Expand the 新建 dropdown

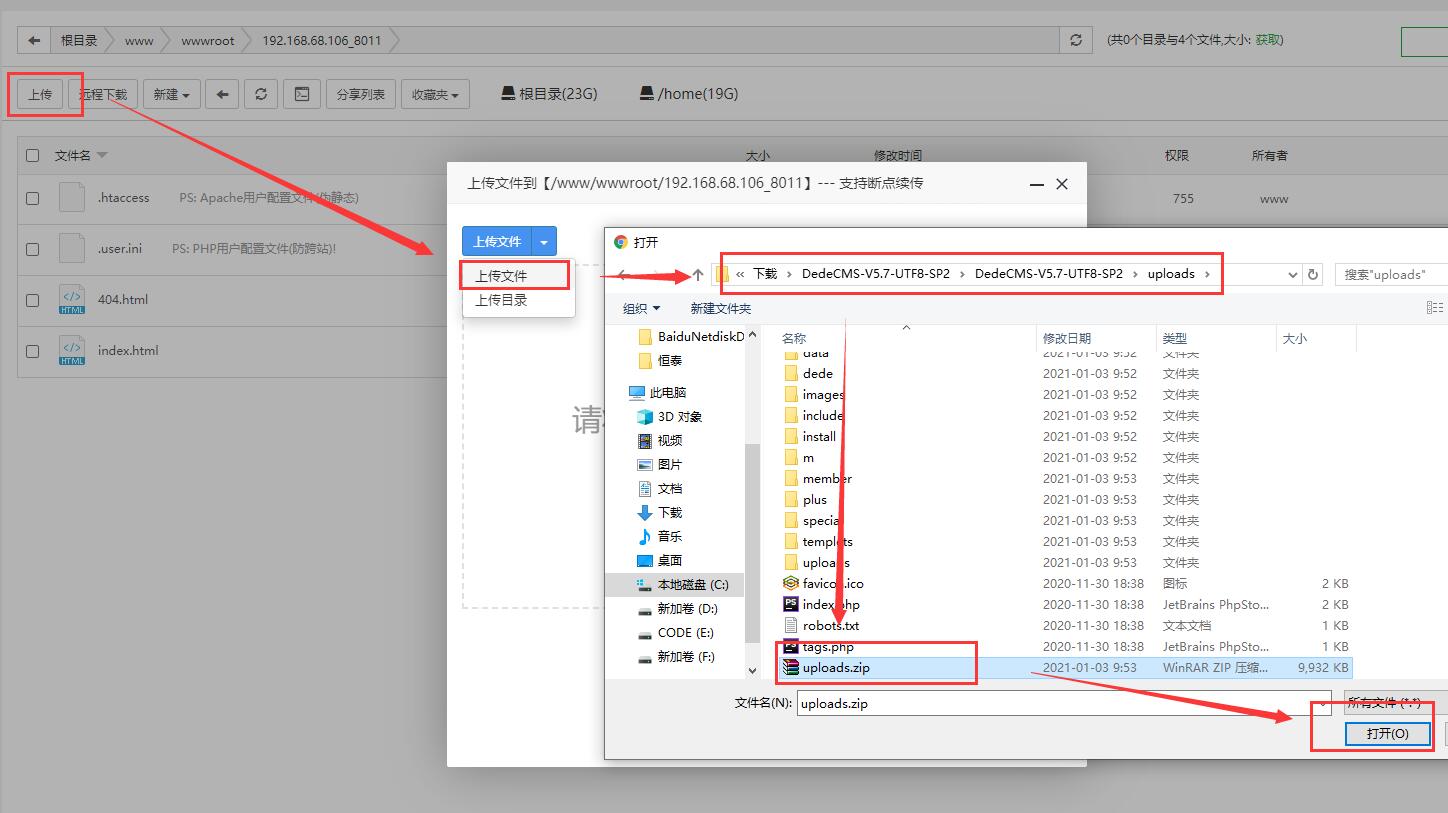click(x=171, y=93)
